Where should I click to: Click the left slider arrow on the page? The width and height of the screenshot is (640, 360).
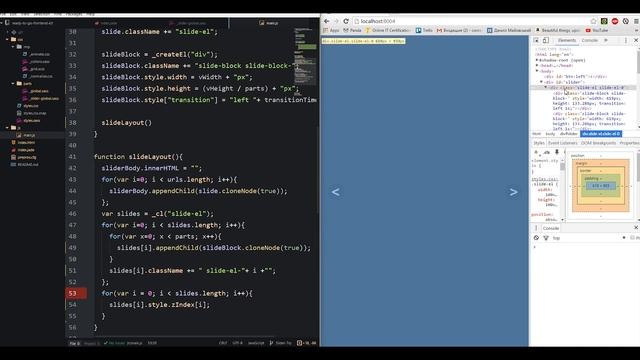pyautogui.click(x=336, y=192)
